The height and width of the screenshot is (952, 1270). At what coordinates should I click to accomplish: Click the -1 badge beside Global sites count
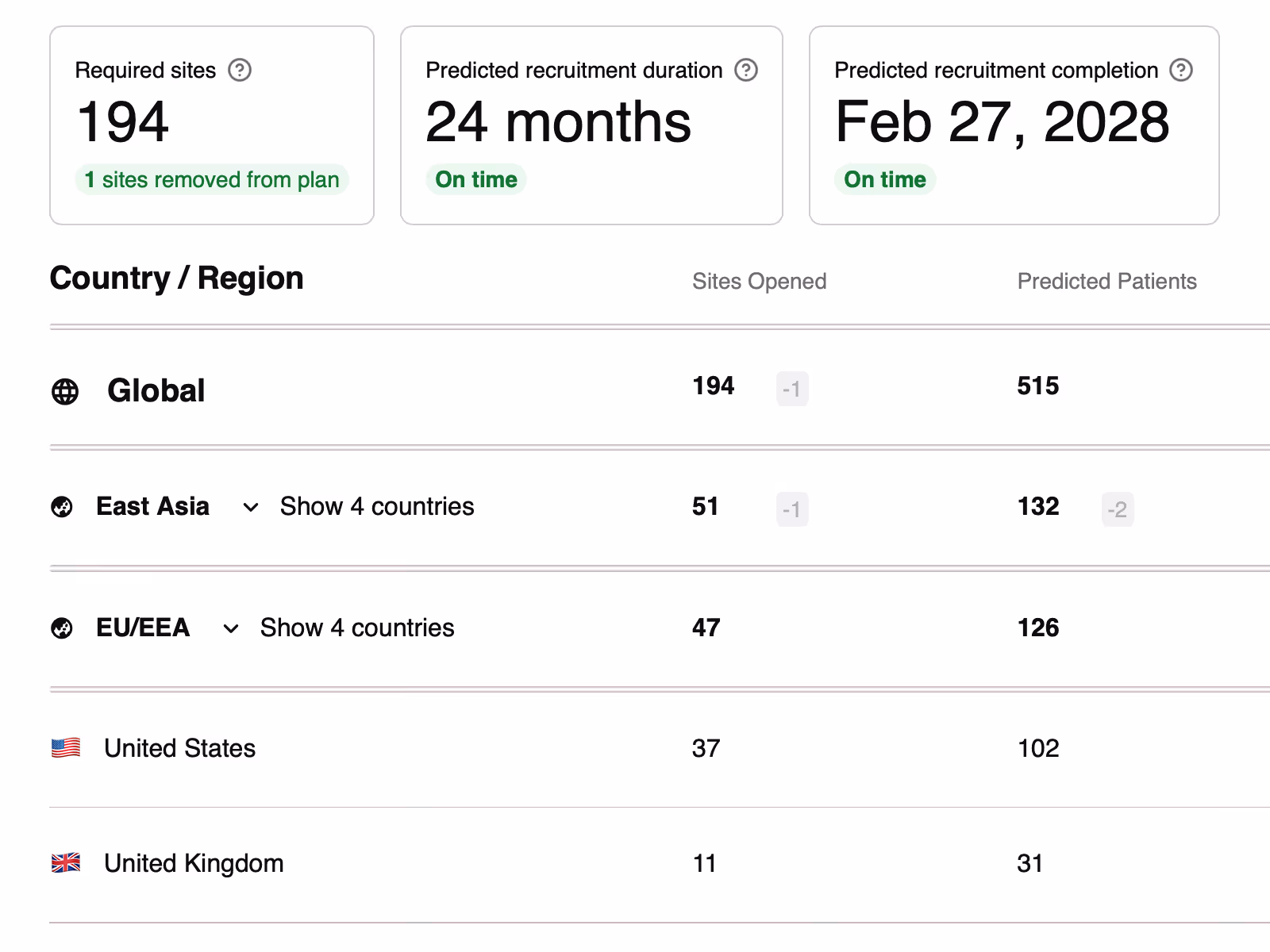tap(791, 389)
